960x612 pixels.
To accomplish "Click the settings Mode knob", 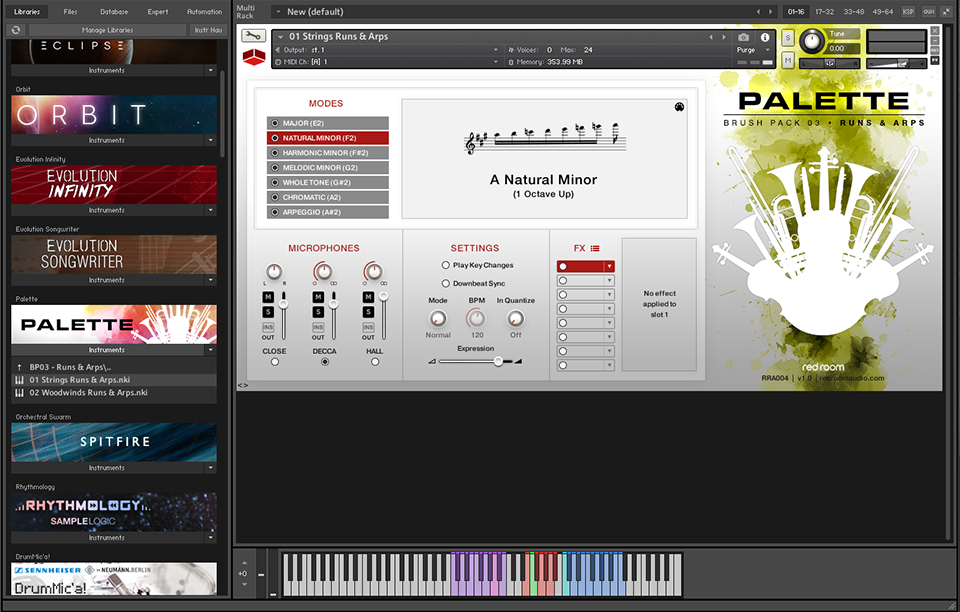I will point(437,318).
